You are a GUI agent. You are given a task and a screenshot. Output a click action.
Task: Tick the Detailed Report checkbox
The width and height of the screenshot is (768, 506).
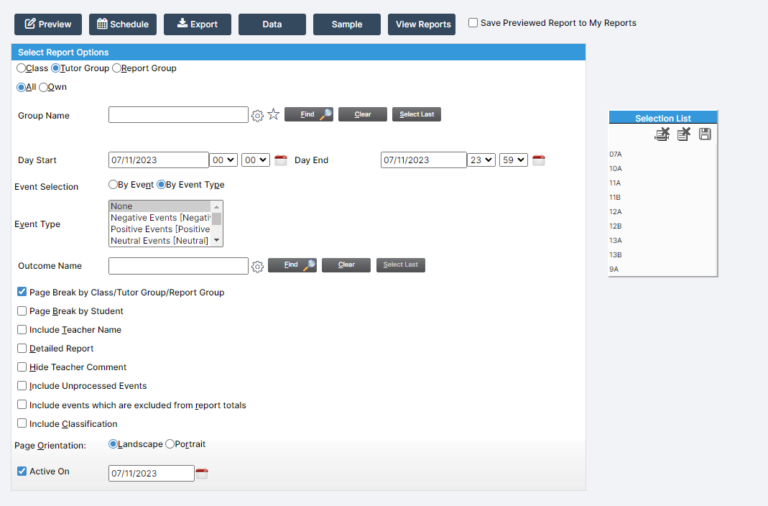point(22,348)
